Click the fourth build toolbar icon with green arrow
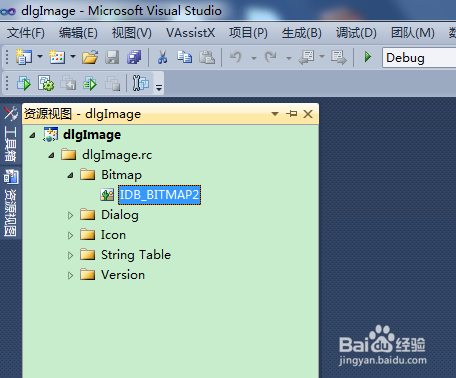 [x=90, y=83]
